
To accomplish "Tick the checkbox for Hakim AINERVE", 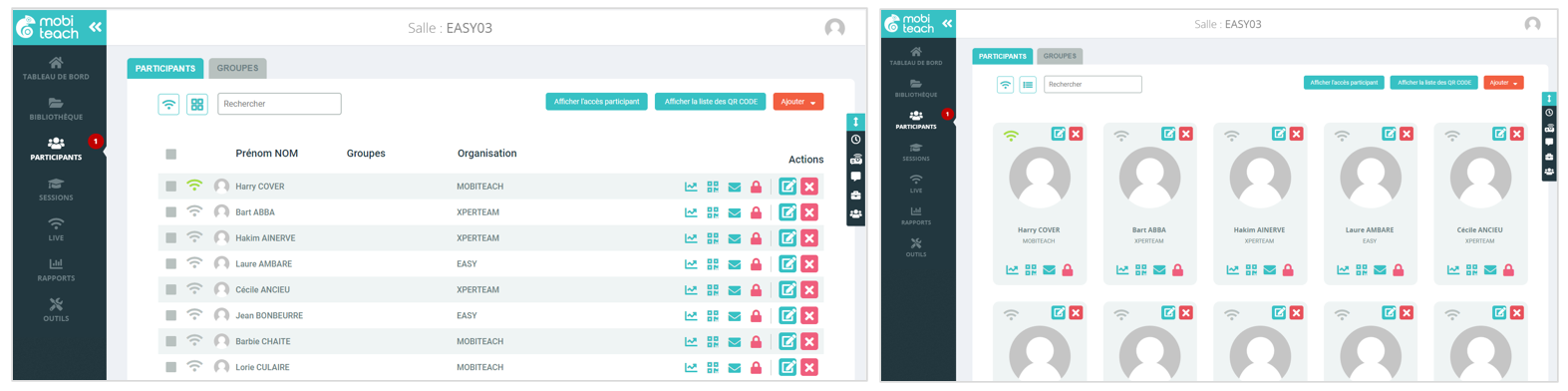I will click(x=171, y=238).
